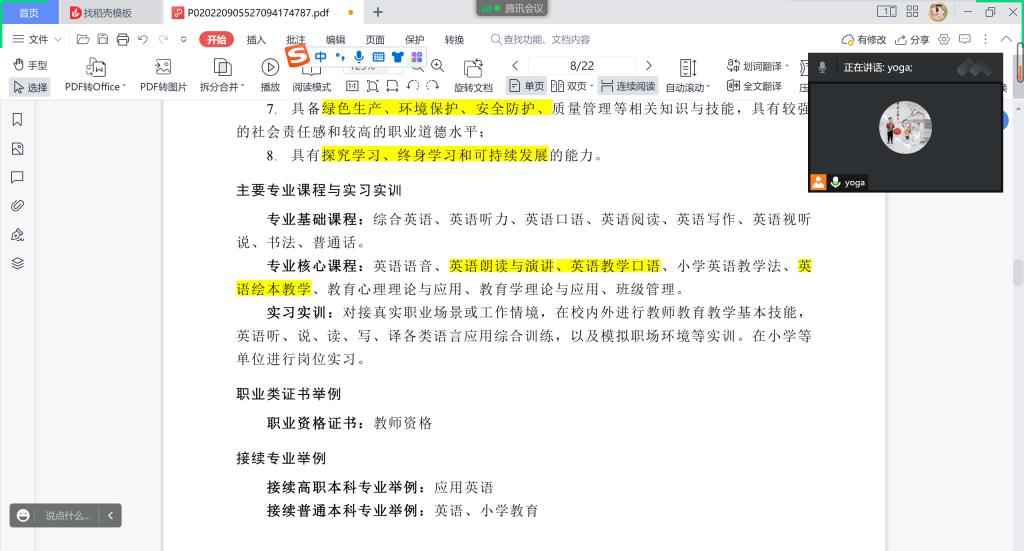Expand the PDF转Office dropdown
1024x551 pixels.
123,88
